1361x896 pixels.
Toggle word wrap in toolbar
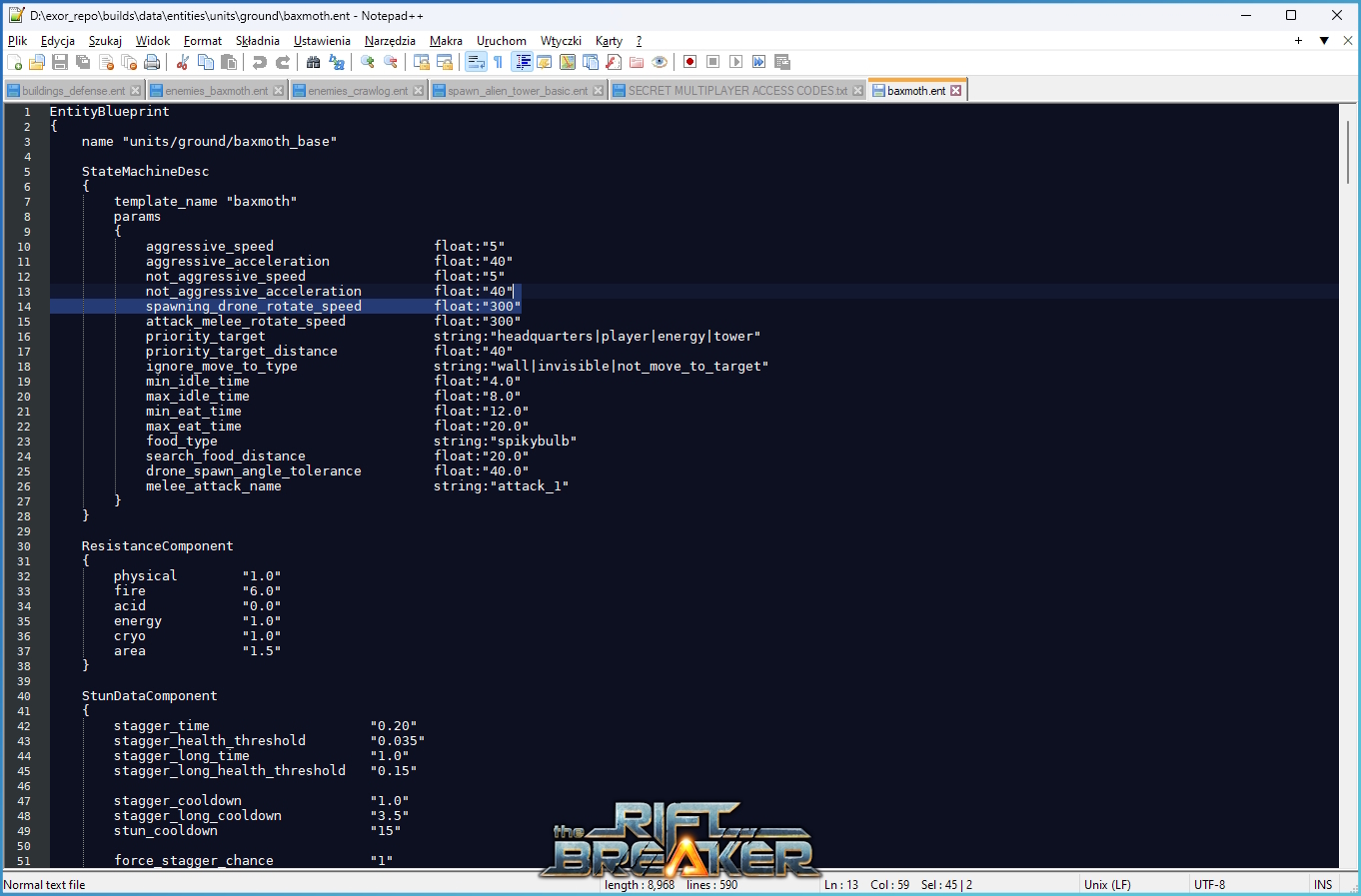pos(476,62)
